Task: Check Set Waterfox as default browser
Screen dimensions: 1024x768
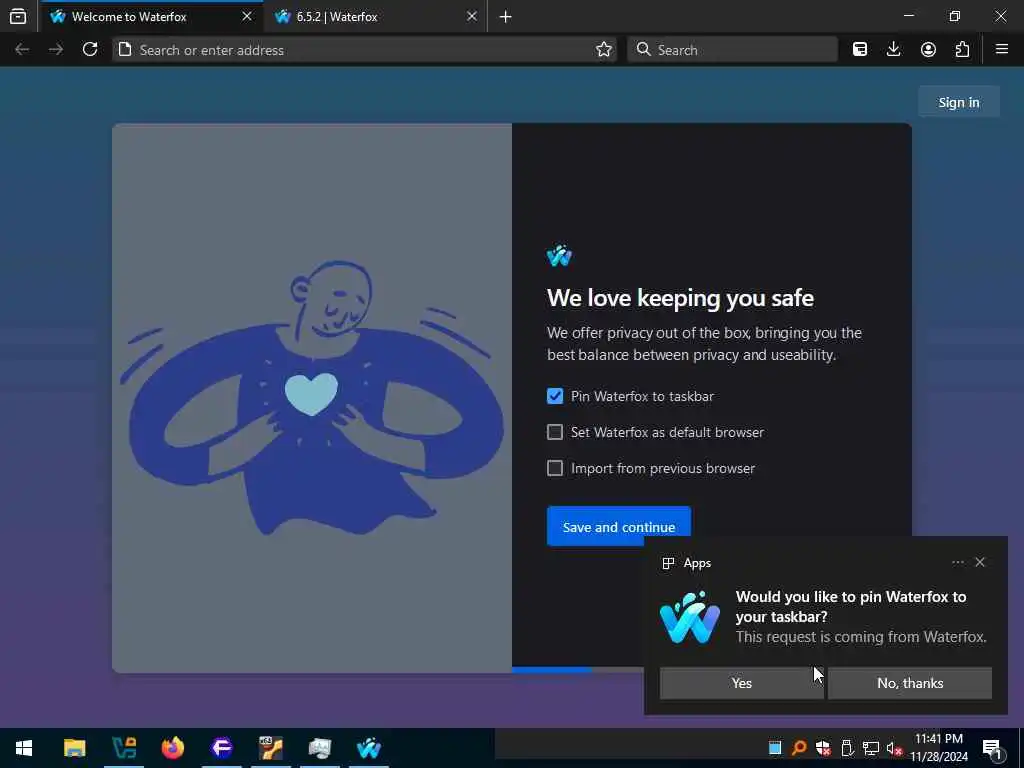Action: tap(554, 432)
